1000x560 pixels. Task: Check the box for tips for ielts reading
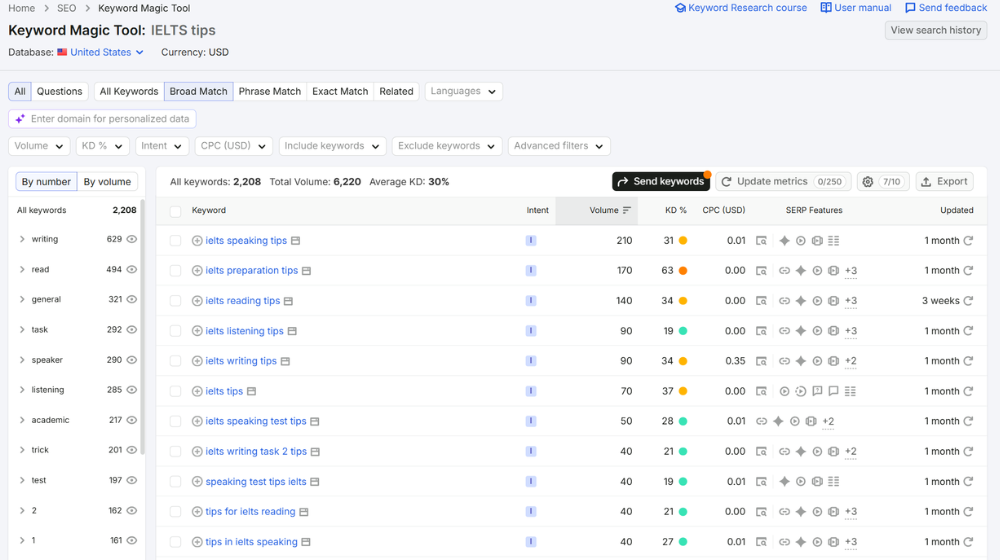click(x=175, y=512)
